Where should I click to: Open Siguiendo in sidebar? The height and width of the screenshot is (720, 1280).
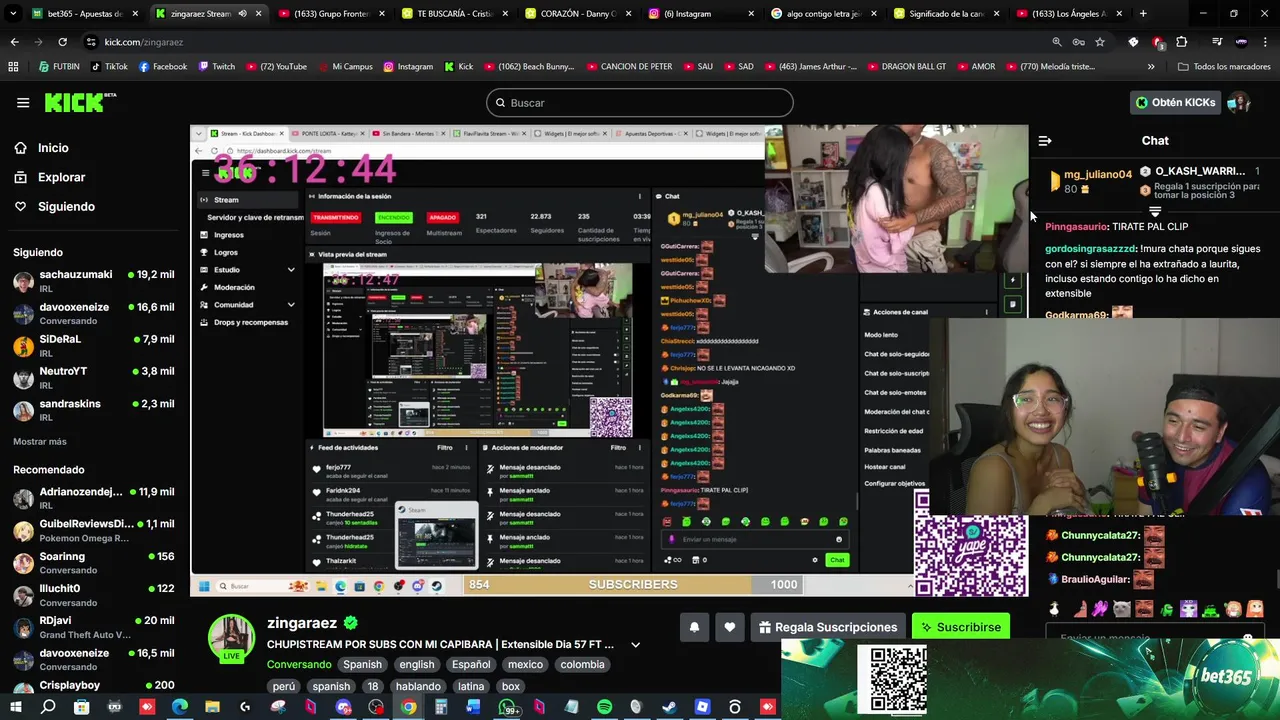[x=66, y=206]
